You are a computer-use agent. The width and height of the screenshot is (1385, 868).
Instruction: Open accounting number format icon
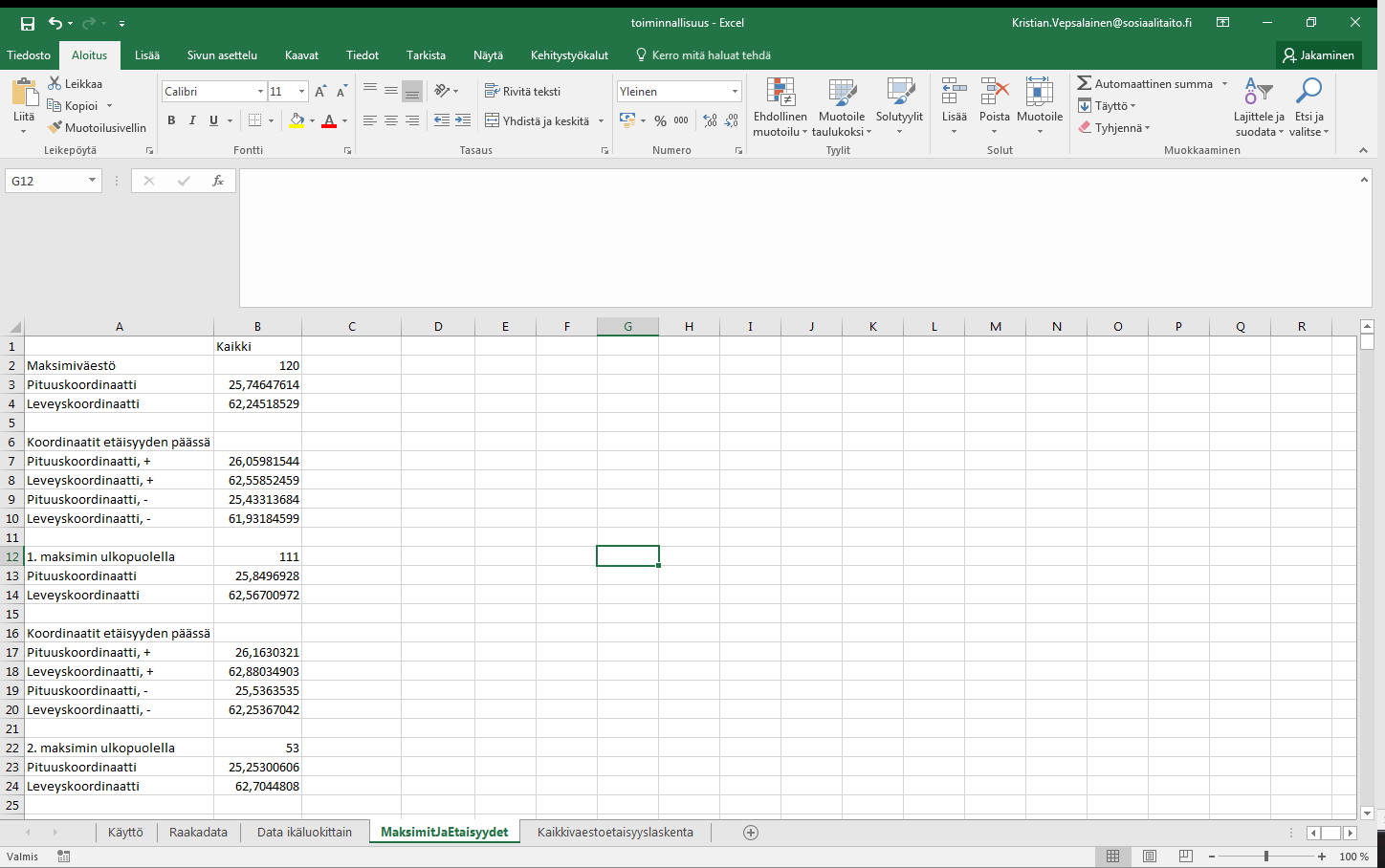pos(627,120)
